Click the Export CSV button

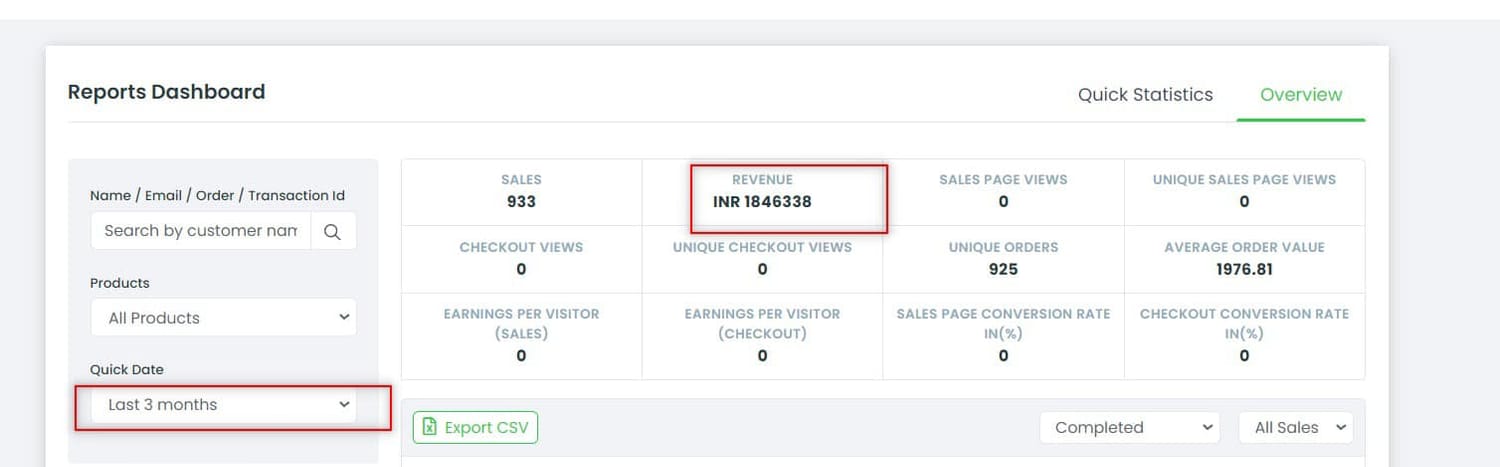pyautogui.click(x=476, y=427)
